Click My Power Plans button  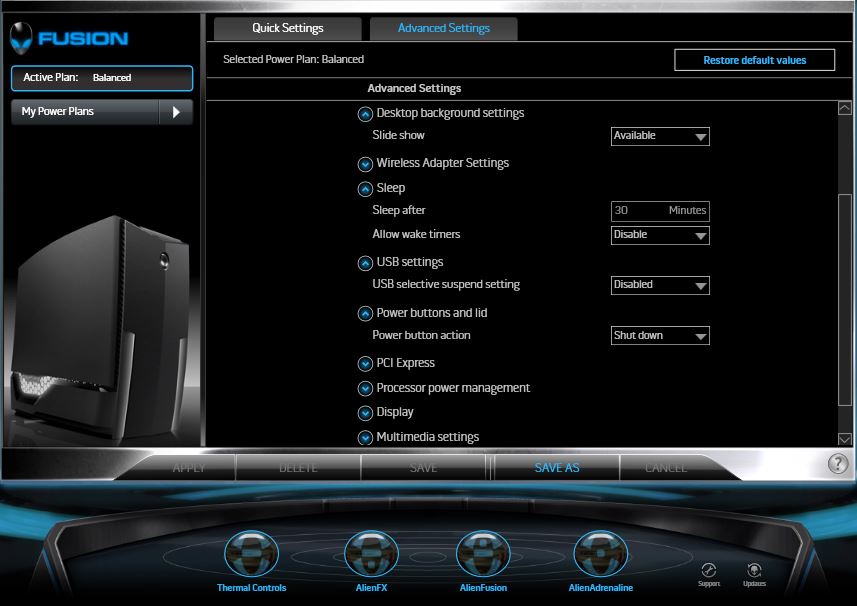click(x=85, y=112)
